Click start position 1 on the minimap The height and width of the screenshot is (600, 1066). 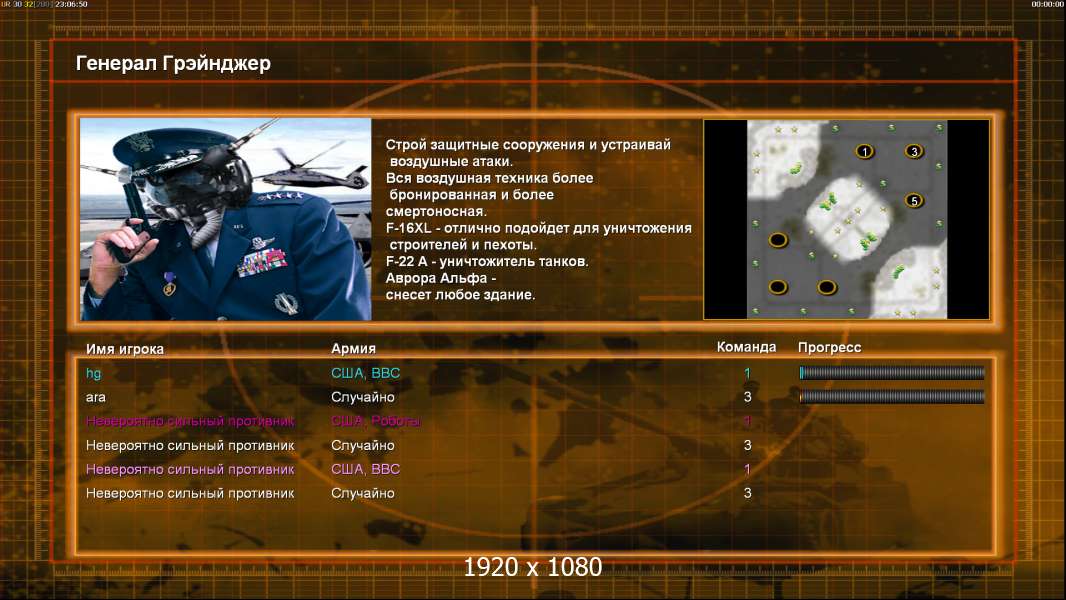[864, 152]
